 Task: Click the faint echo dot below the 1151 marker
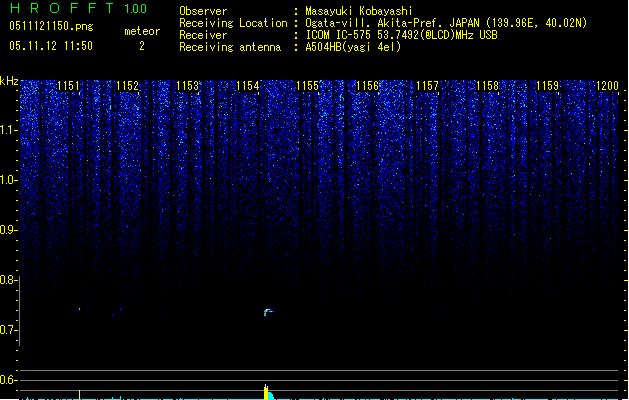tap(79, 309)
